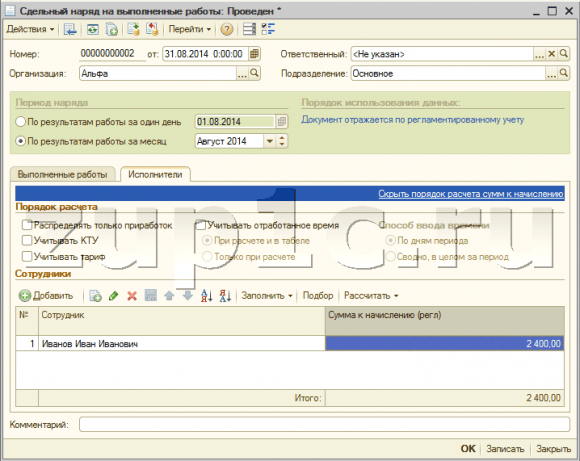Select По результатам работы за один день
Viewport: 580px width, 461px height.
click(x=21, y=122)
